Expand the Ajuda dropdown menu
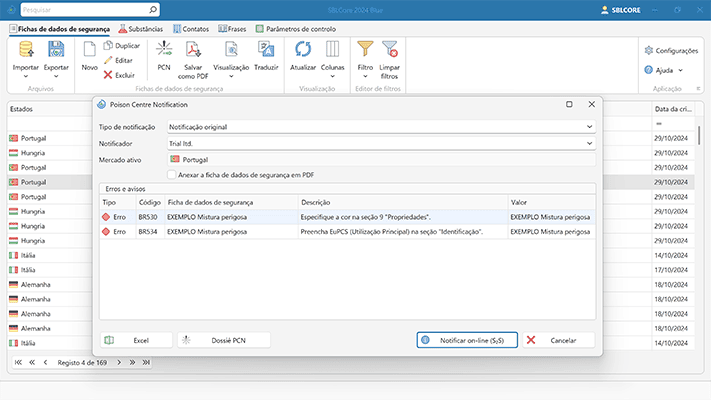The height and width of the screenshot is (400, 711). click(681, 71)
